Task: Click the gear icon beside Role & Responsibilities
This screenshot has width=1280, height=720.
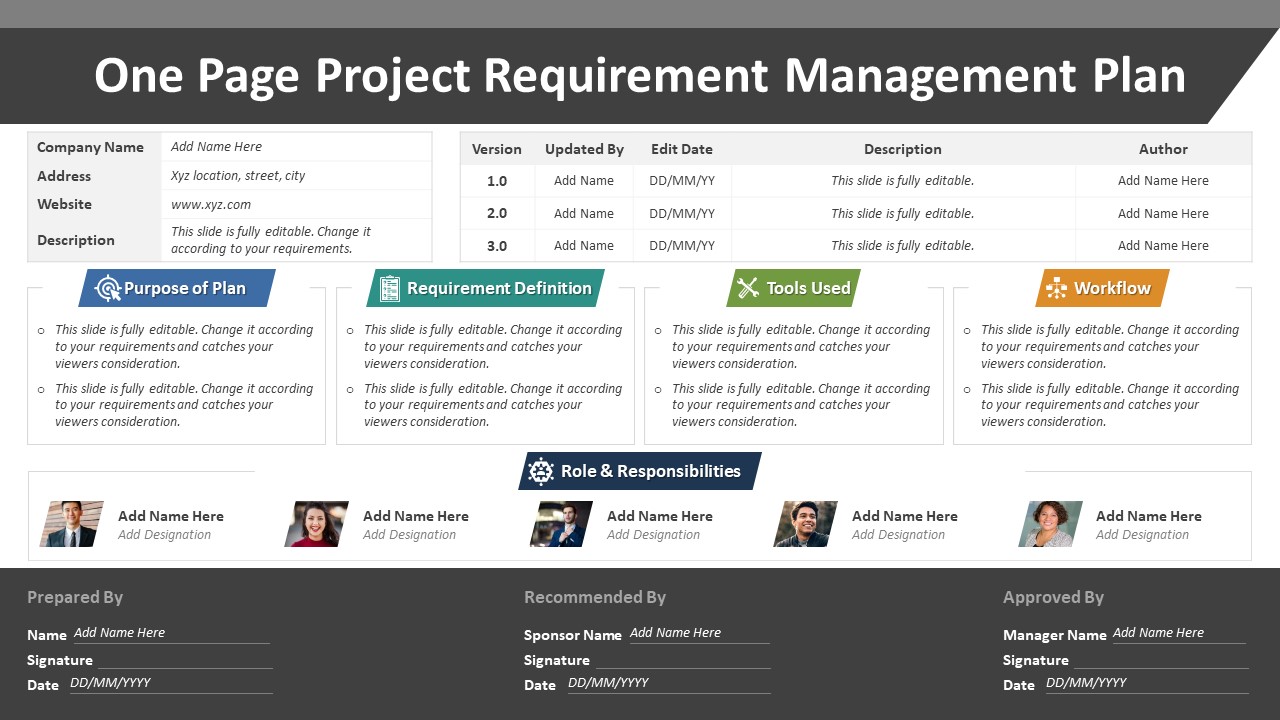Action: 541,471
